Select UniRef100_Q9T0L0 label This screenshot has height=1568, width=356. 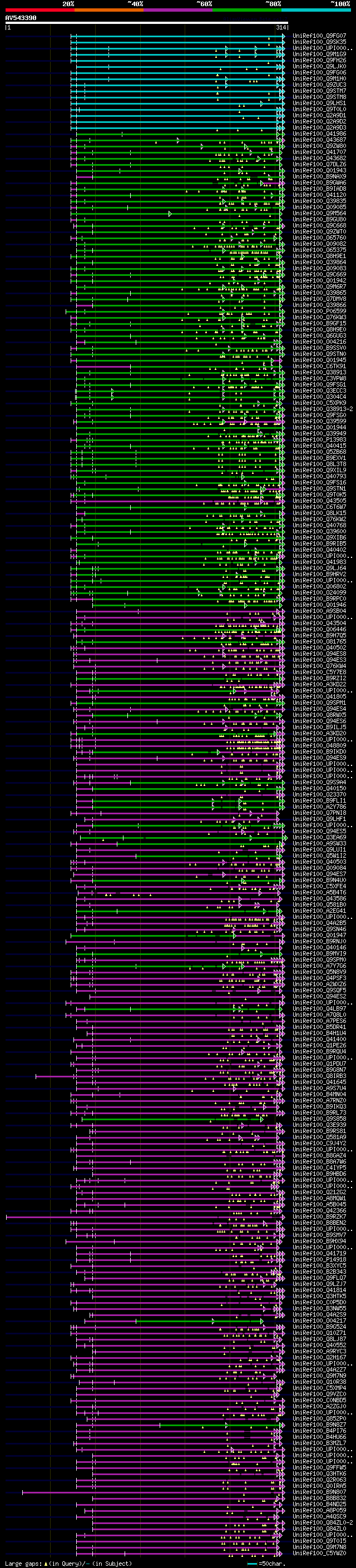tap(319, 109)
